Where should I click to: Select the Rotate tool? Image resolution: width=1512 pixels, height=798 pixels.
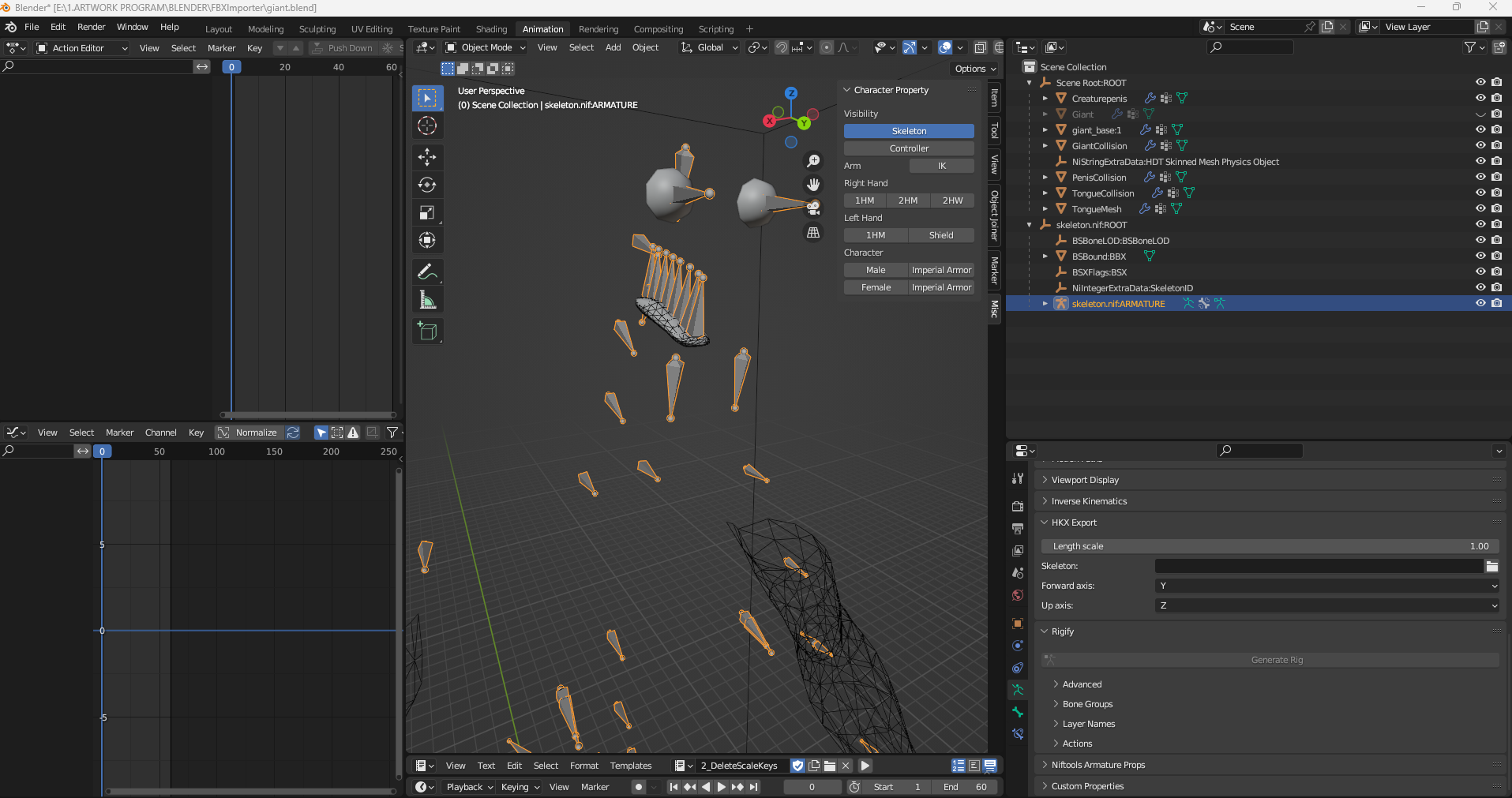427,185
